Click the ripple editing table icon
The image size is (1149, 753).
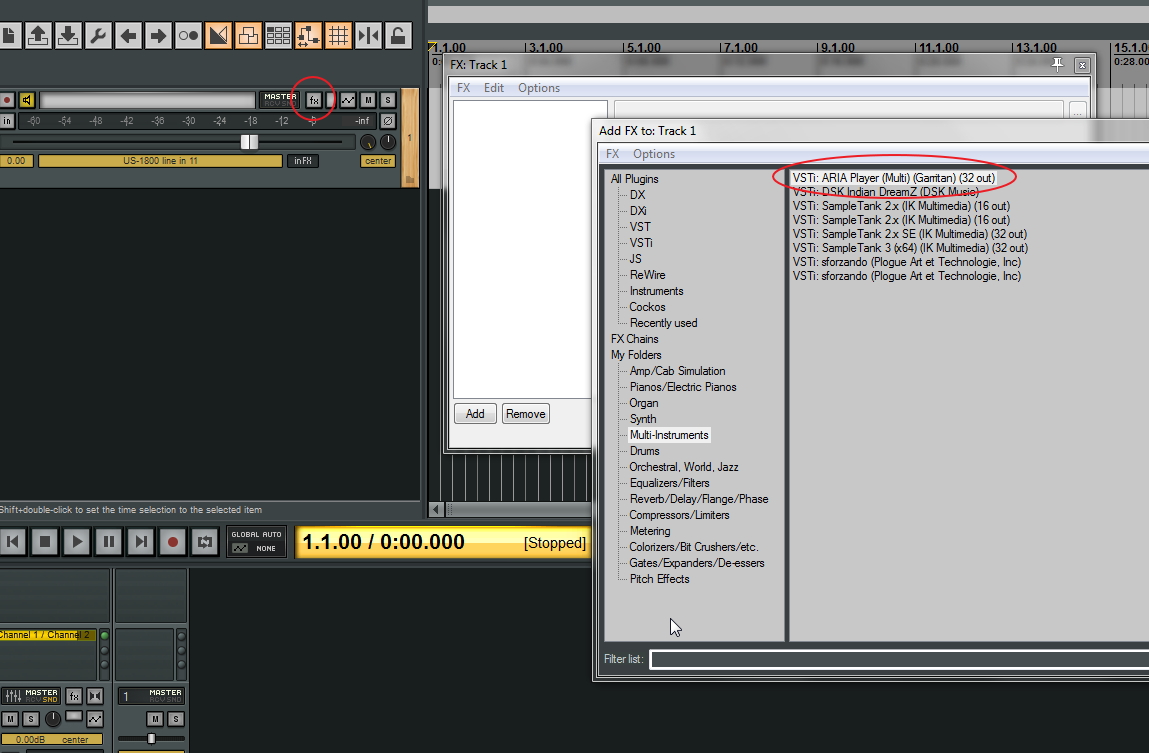pyautogui.click(x=278, y=35)
